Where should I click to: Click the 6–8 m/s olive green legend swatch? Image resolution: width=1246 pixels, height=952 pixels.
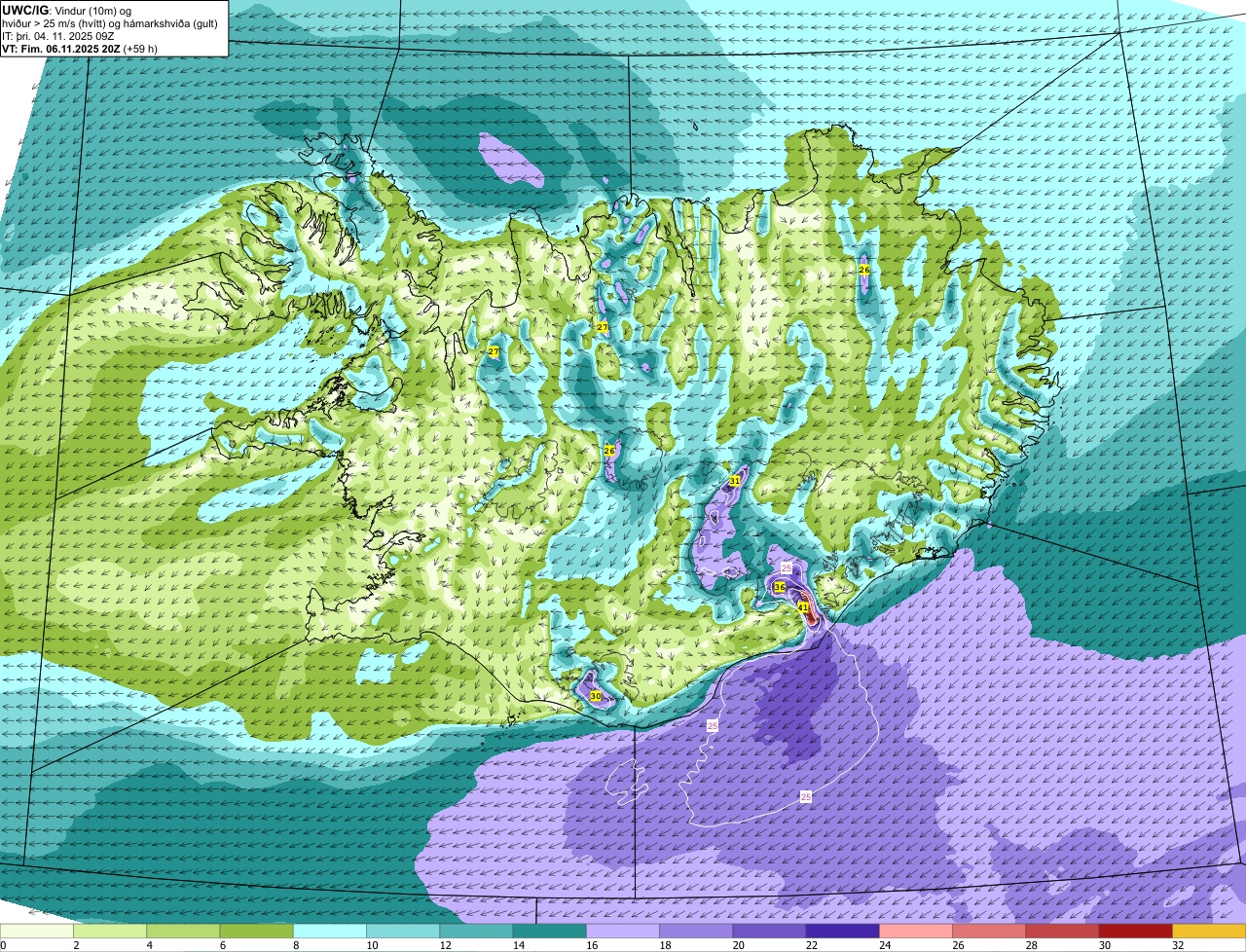pyautogui.click(x=256, y=932)
